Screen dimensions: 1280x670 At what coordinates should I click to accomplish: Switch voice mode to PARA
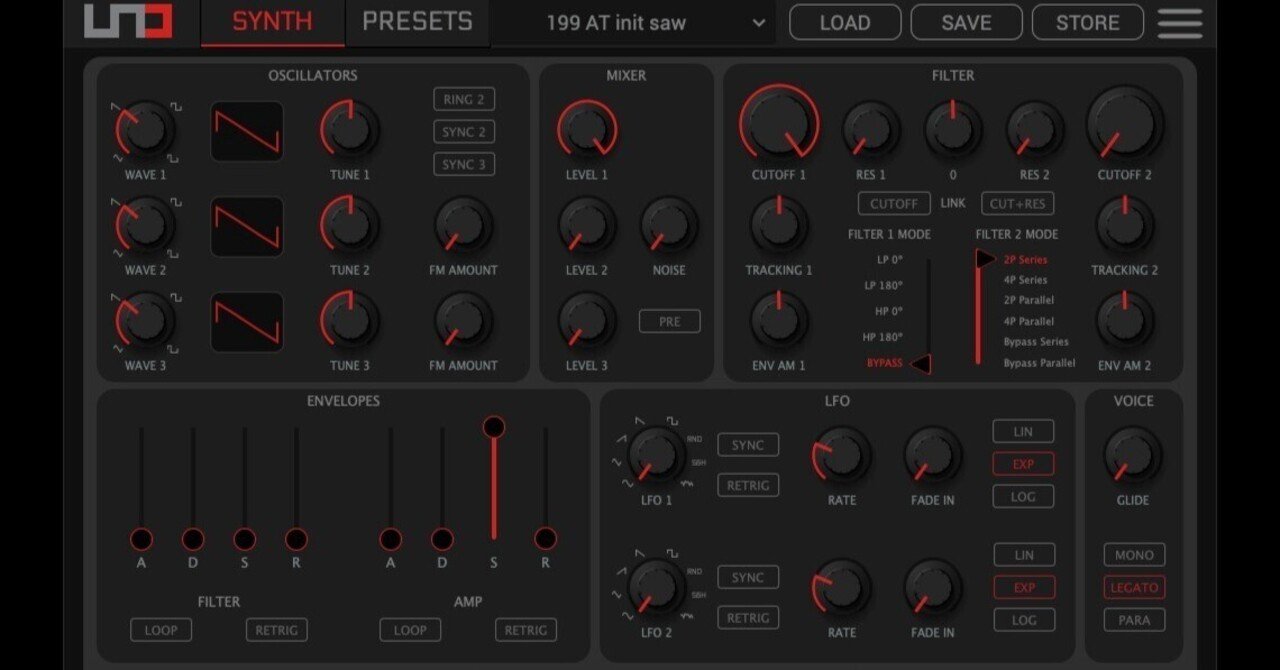click(1134, 620)
